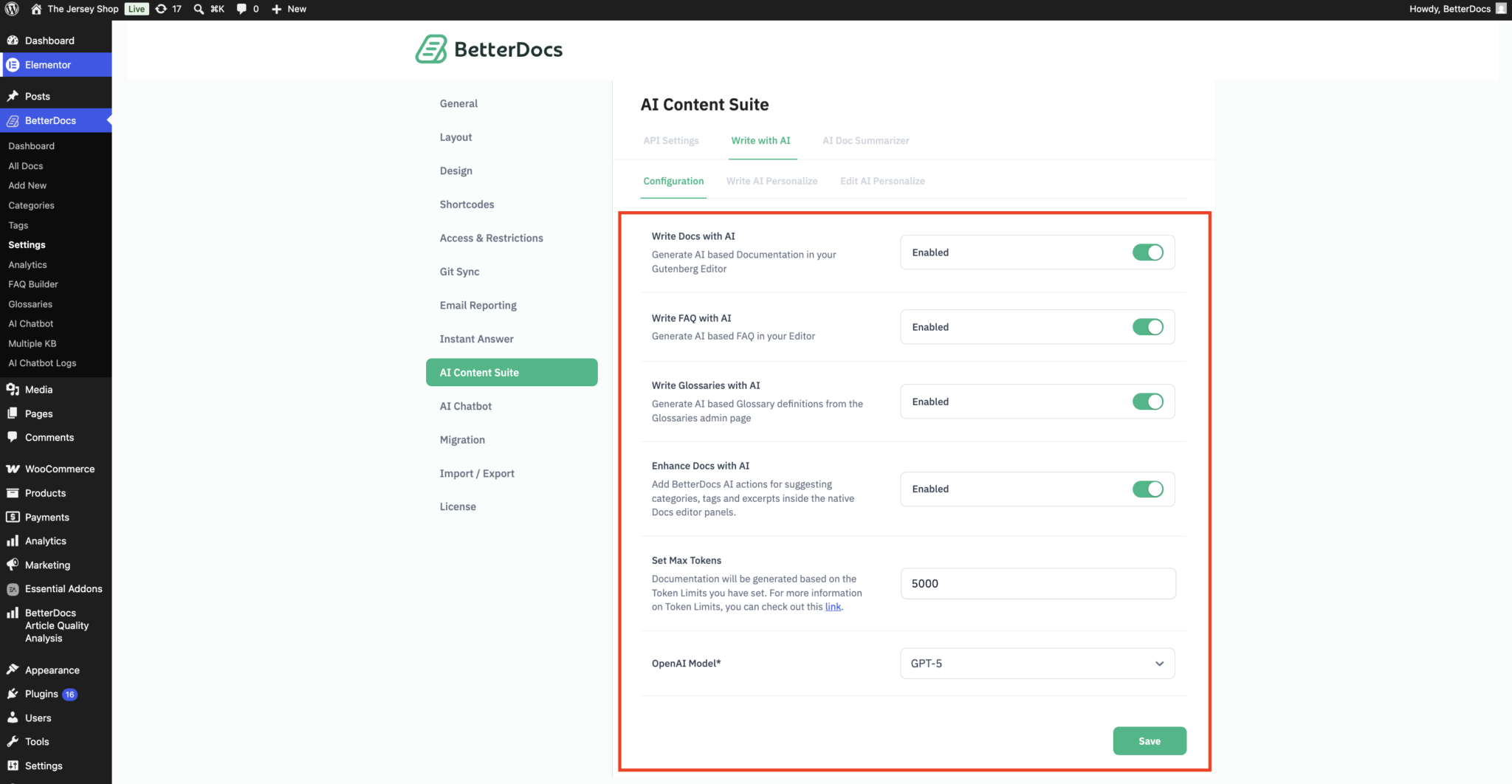Click the Elementor icon in sidebar
Image resolution: width=1512 pixels, height=784 pixels.
[13, 65]
